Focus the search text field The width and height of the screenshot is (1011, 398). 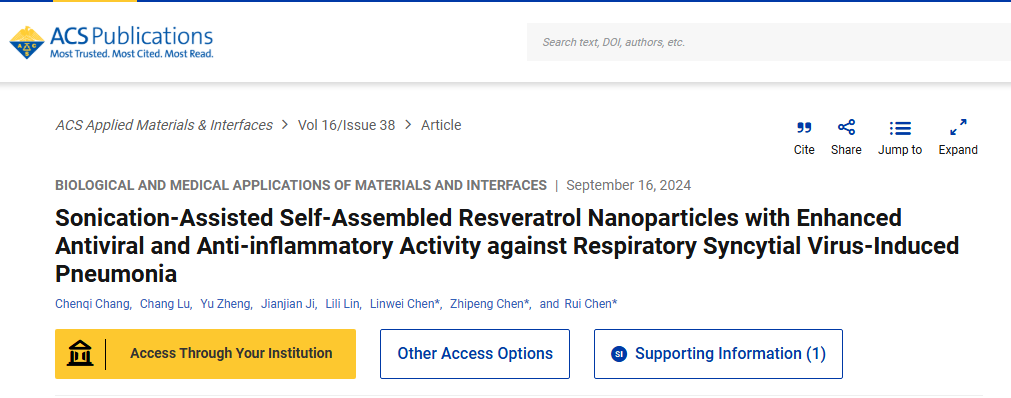[x=769, y=43]
